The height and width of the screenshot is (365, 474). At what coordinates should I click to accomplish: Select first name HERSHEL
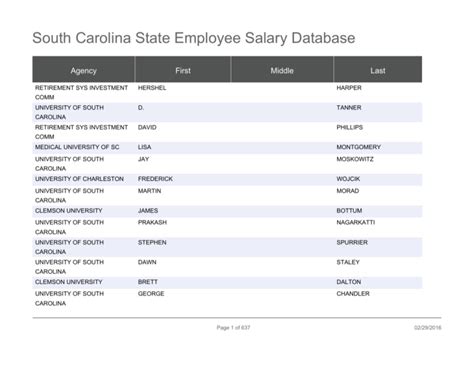152,88
